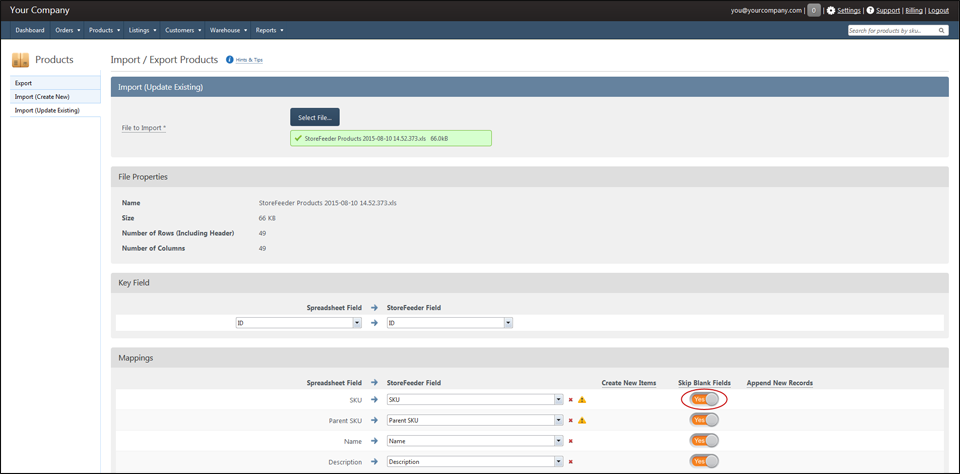
Task: Remove the Parent SKU mapping red X
Action: 571,421
